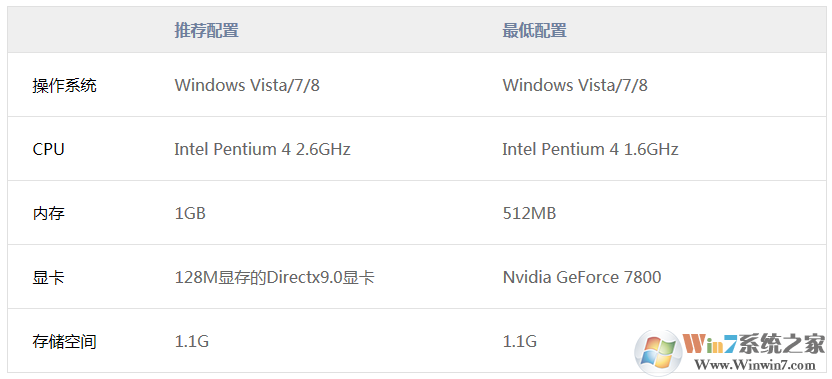The width and height of the screenshot is (832, 379).
Task: Click the Windows flag logo icon
Action: coord(658,352)
